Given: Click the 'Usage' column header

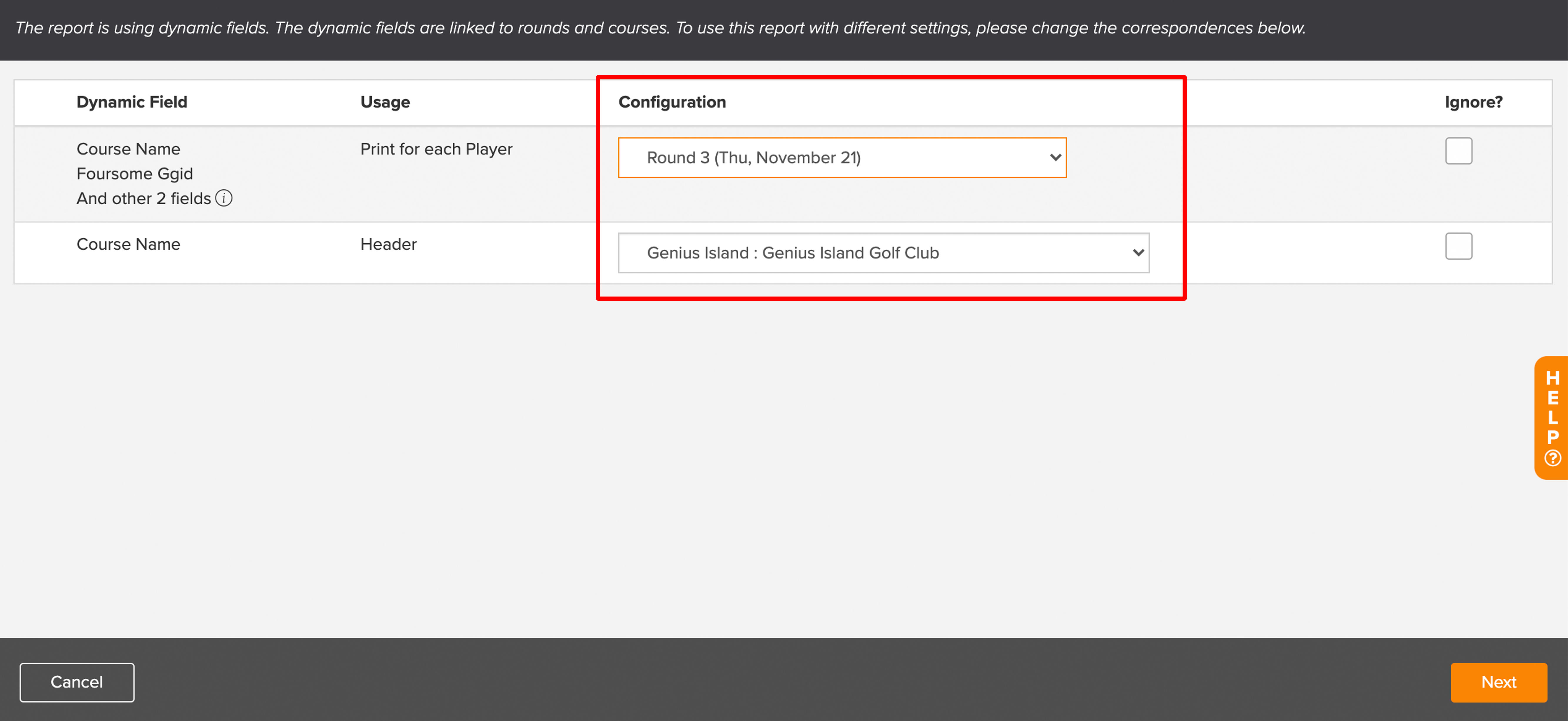Looking at the screenshot, I should tap(385, 102).
